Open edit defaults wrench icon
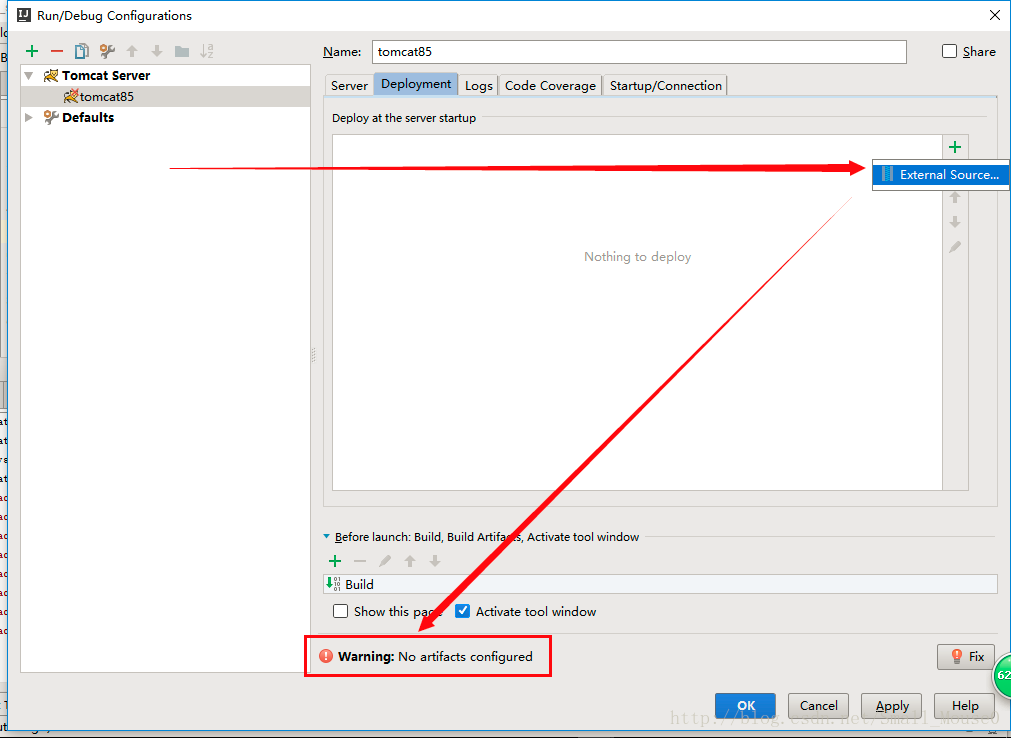 107,51
